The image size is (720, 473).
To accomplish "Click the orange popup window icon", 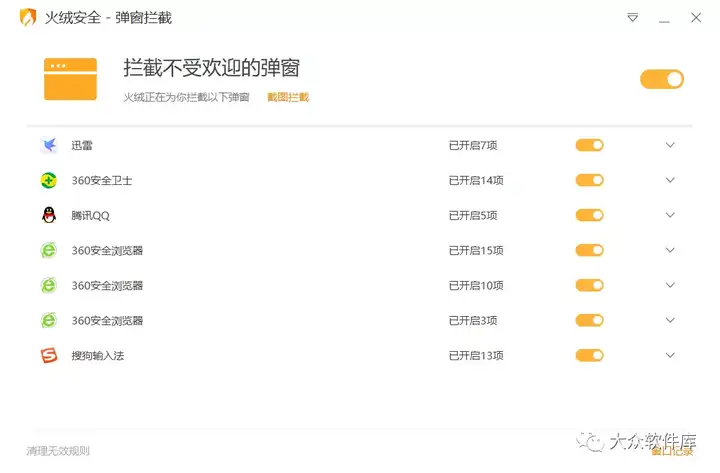I will (70, 79).
